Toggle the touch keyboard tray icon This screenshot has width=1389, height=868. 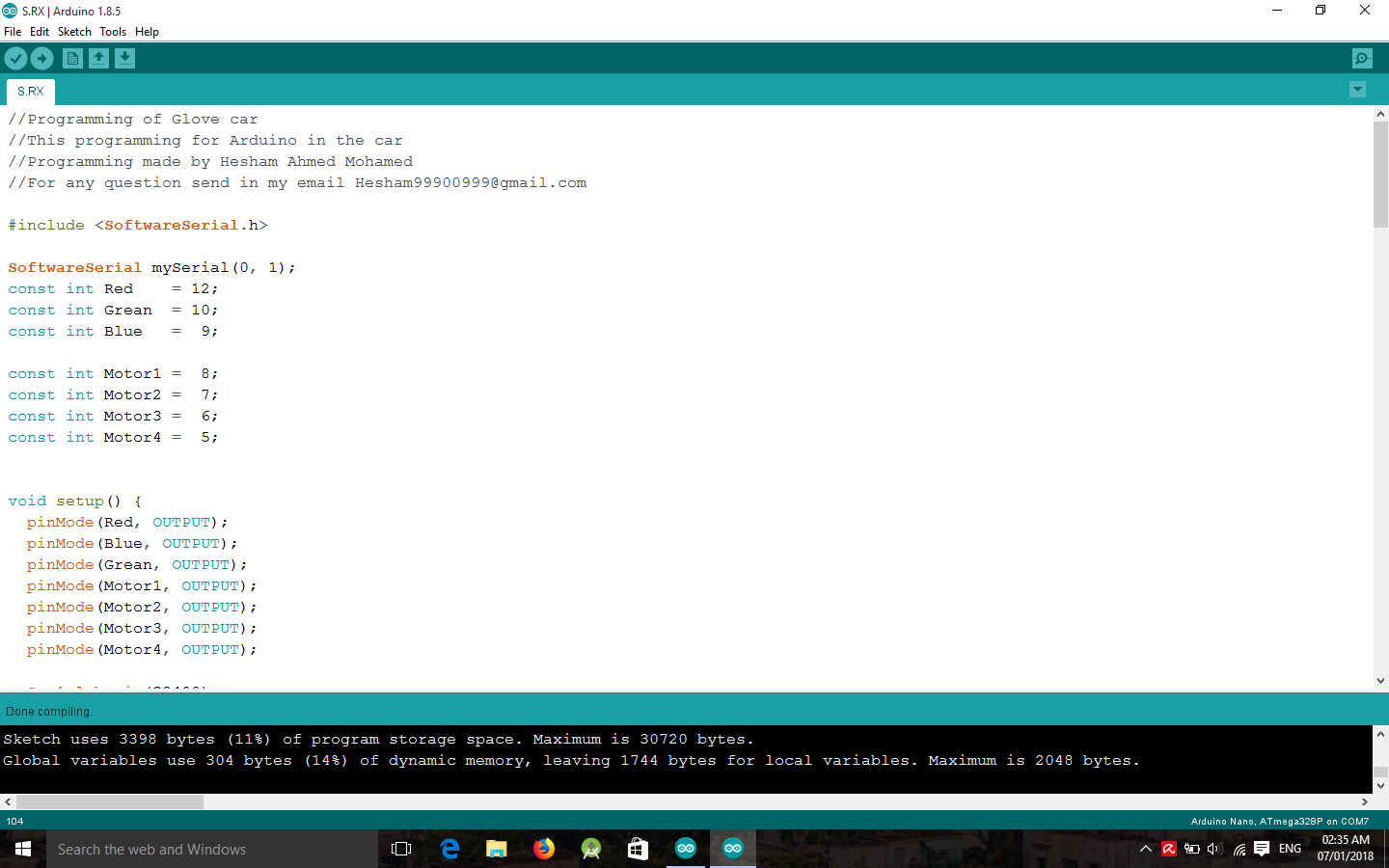point(1261,850)
